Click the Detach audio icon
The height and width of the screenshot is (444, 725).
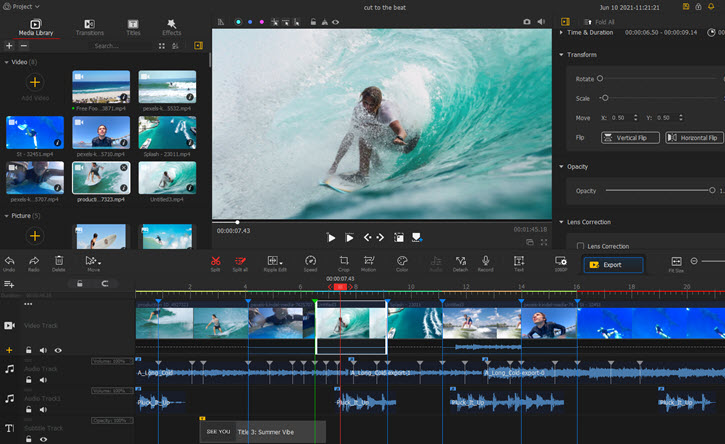tap(460, 260)
